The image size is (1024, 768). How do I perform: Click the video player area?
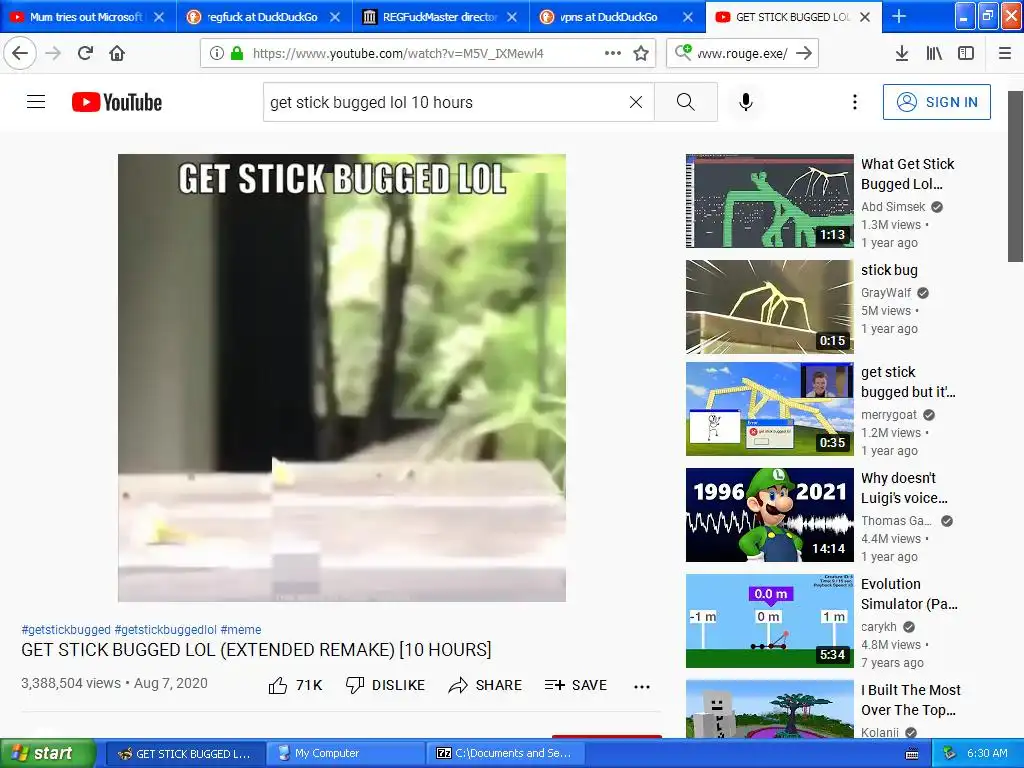tap(342, 377)
